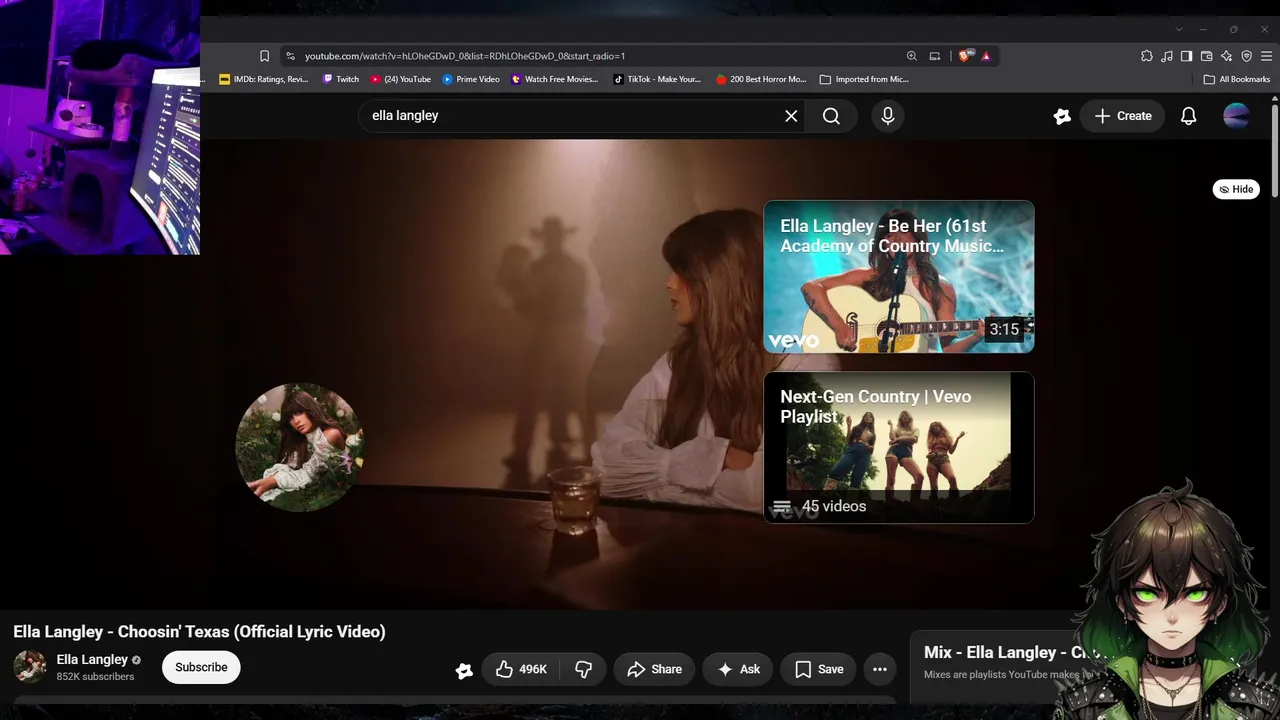Open the tab search chevron in title bar
1280x720 pixels.
(x=1179, y=29)
